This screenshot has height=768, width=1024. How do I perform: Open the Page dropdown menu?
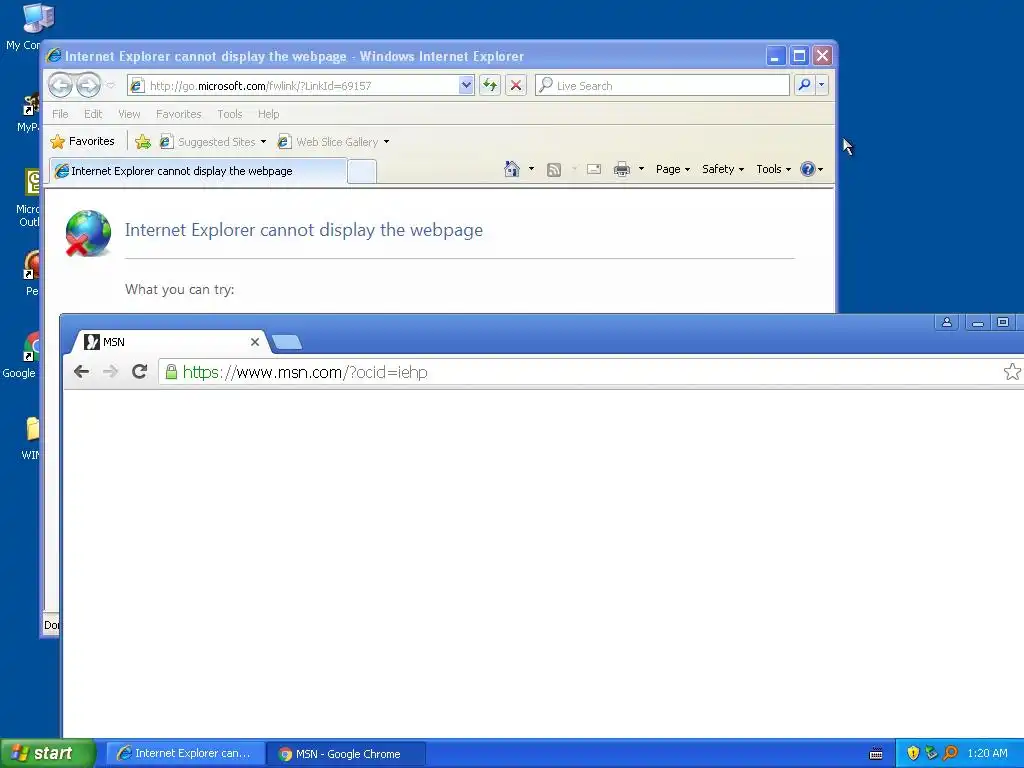(673, 169)
